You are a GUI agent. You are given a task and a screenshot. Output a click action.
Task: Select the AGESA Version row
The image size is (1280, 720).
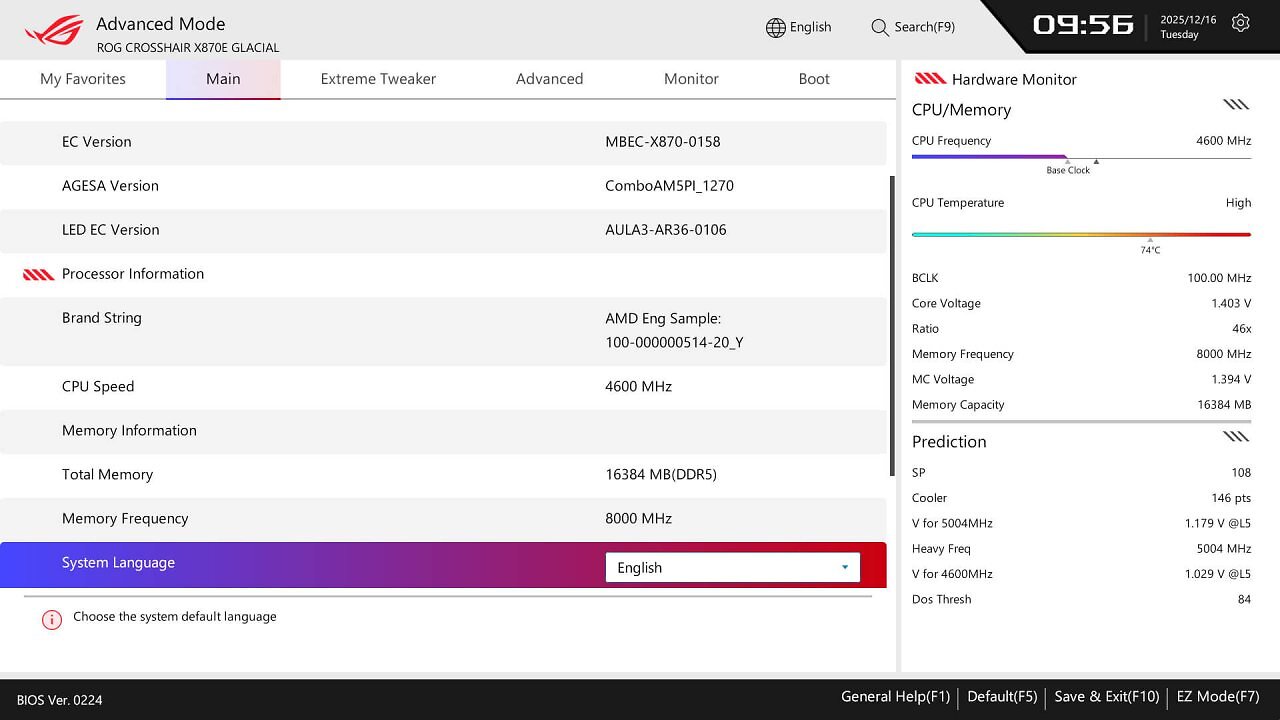(x=443, y=186)
